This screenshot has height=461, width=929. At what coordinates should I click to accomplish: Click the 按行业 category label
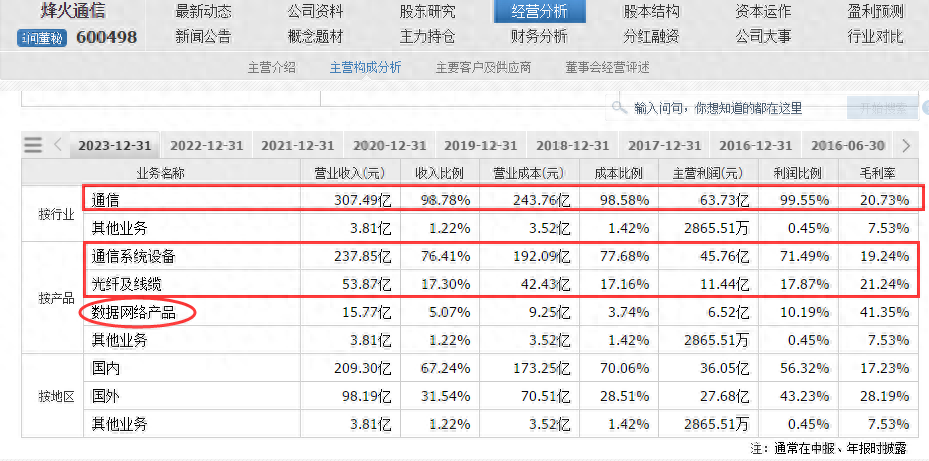(56, 214)
